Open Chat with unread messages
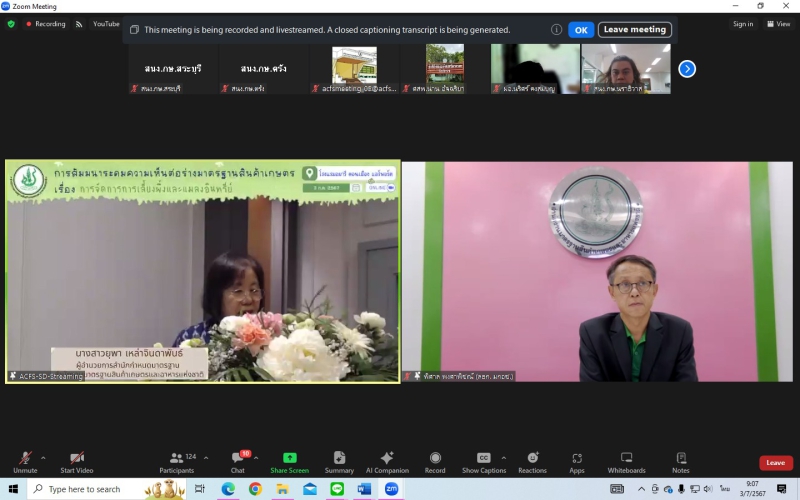 pos(238,462)
